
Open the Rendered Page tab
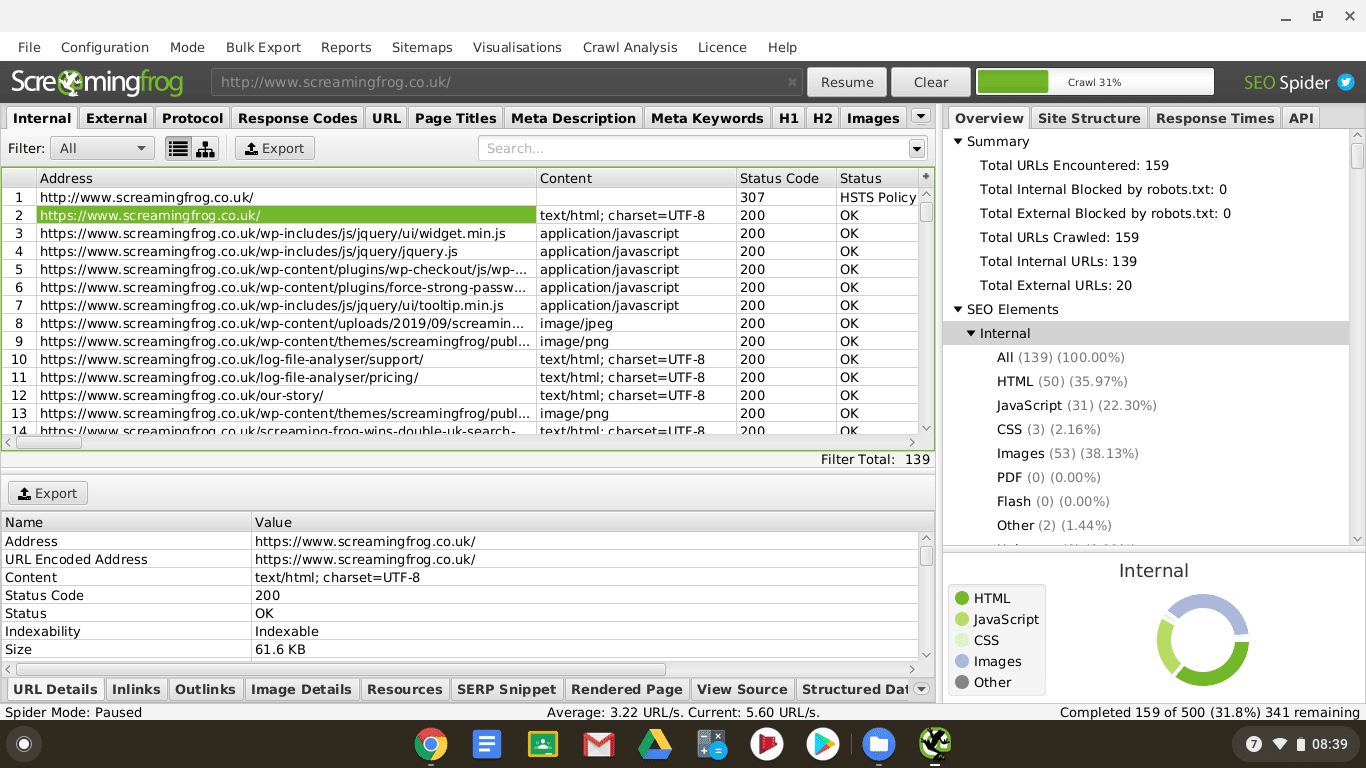[x=626, y=689]
